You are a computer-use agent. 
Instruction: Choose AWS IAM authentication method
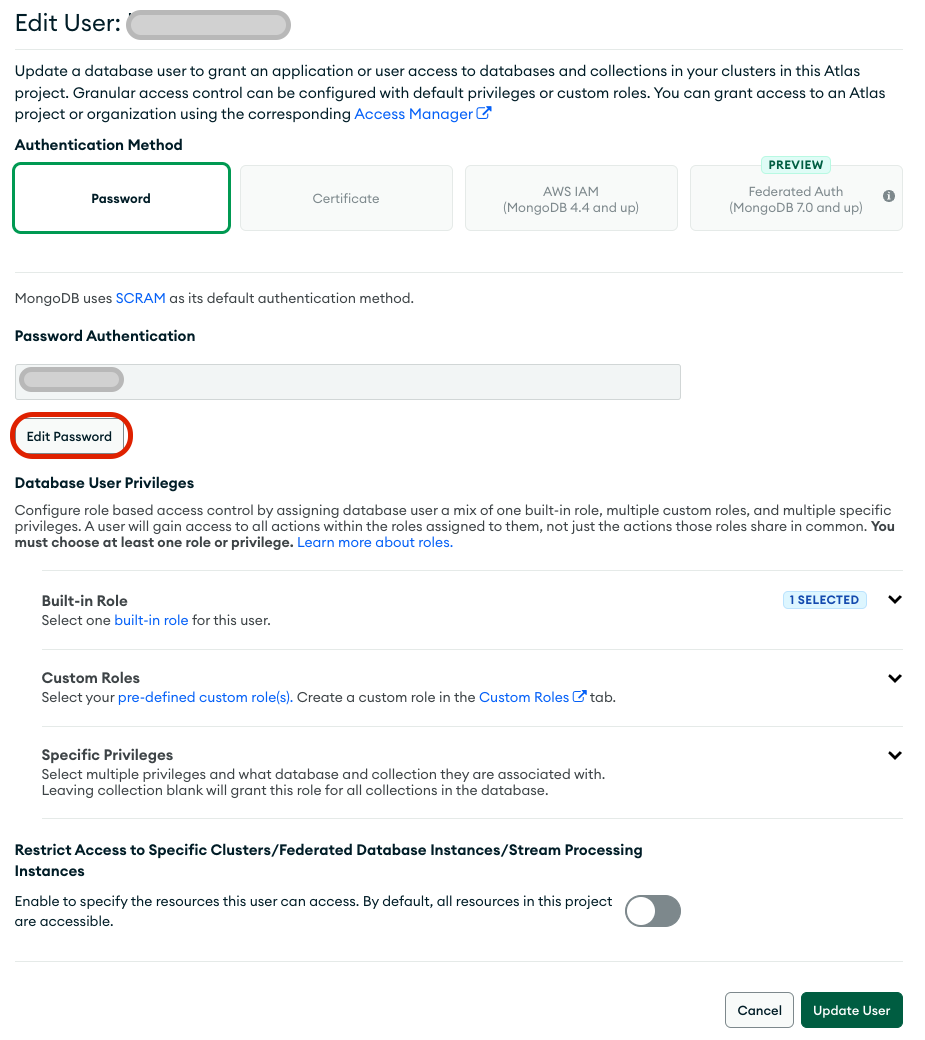pos(571,198)
